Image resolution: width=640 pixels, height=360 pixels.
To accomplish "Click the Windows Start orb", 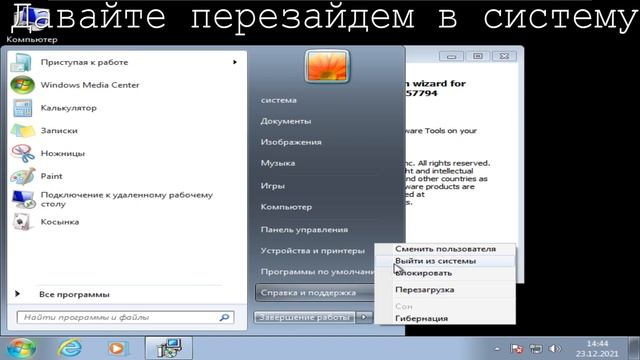I will coord(22,349).
